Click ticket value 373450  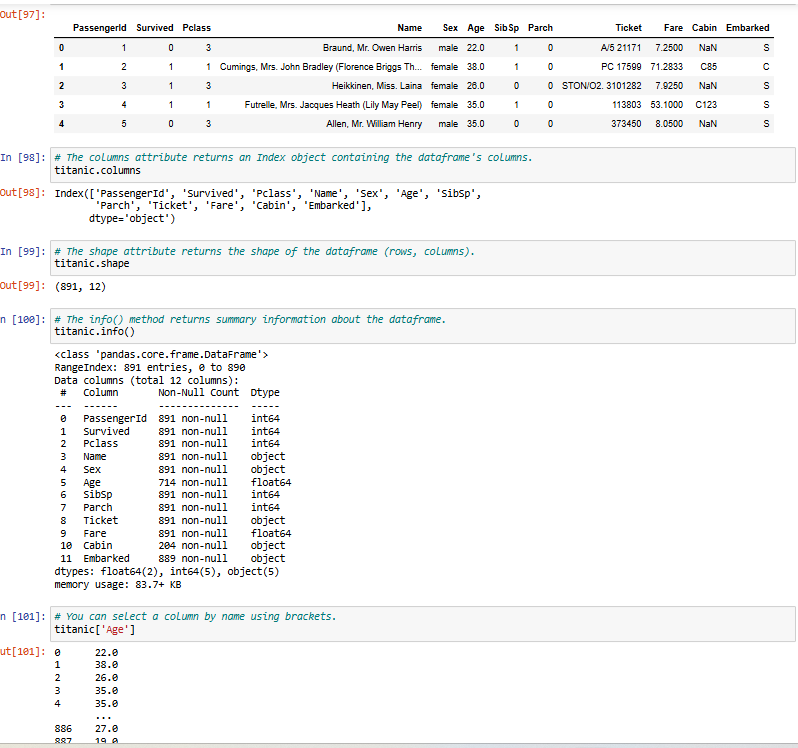point(626,124)
